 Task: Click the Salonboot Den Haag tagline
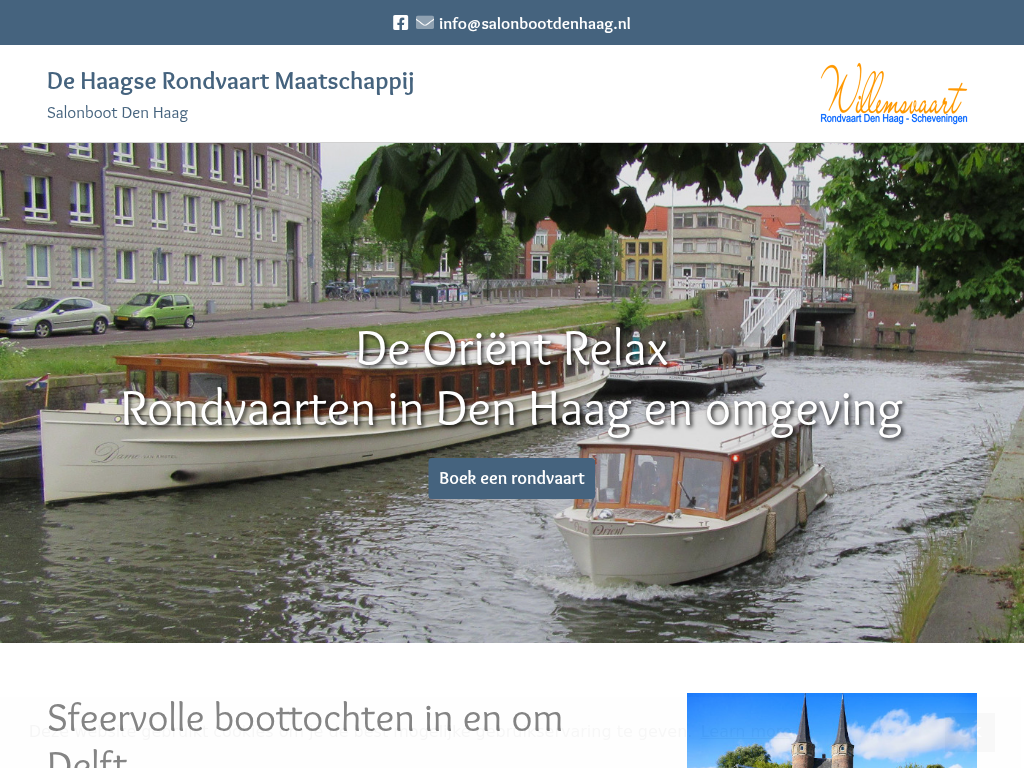(x=117, y=113)
